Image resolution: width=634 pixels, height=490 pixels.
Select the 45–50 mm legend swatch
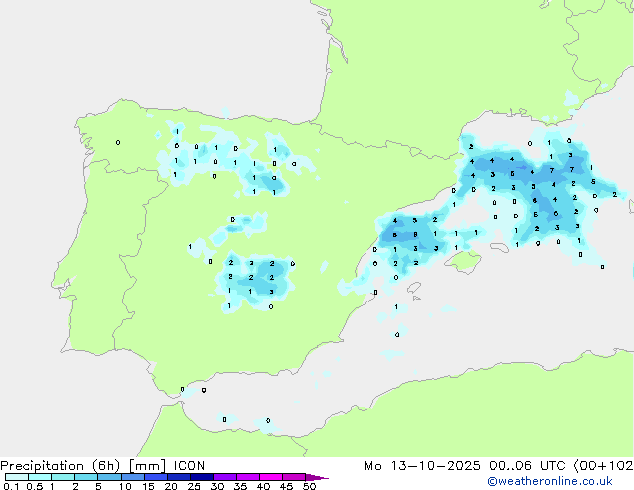pyautogui.click(x=294, y=477)
